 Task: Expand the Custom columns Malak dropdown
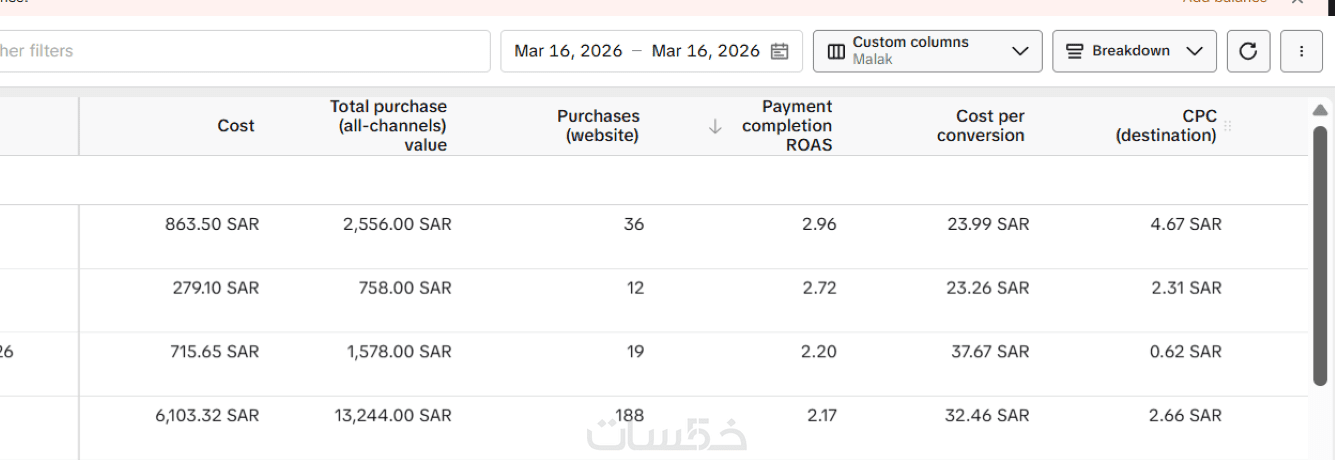[x=1020, y=51]
